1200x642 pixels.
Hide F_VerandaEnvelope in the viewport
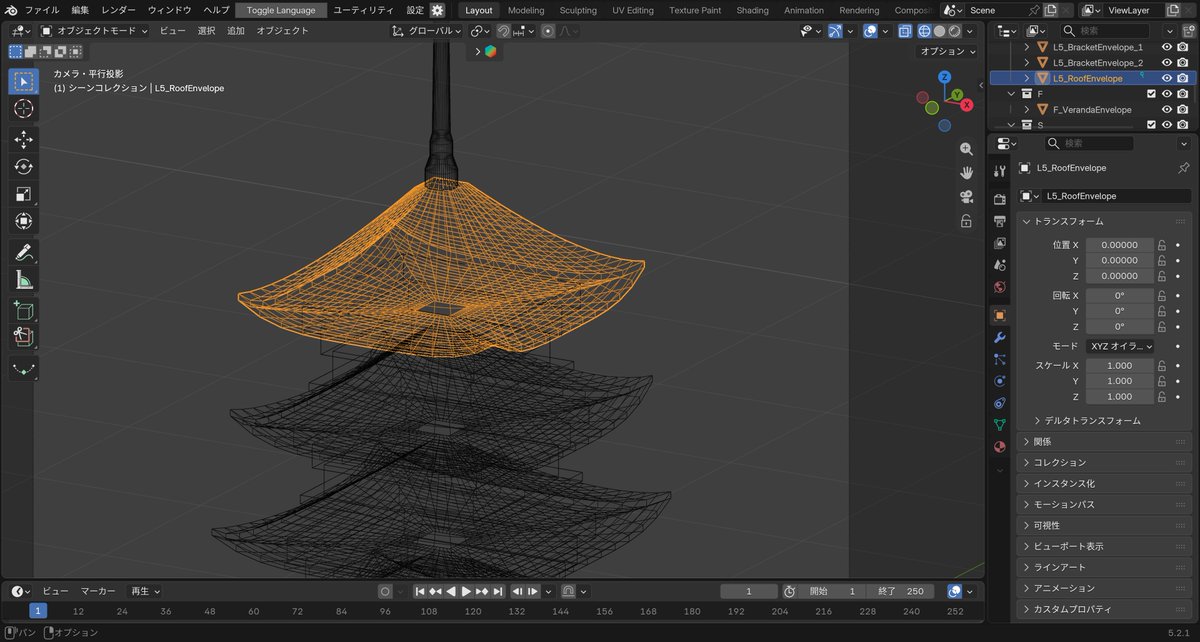pos(1166,110)
